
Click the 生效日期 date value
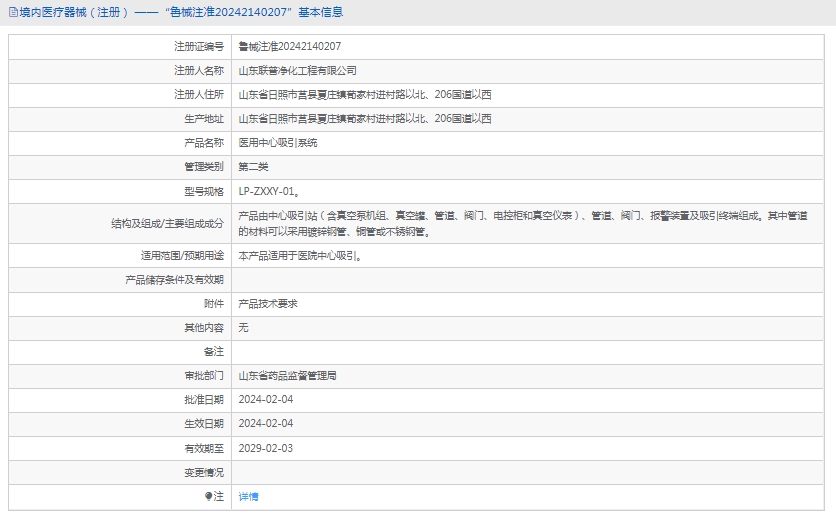tap(265, 424)
